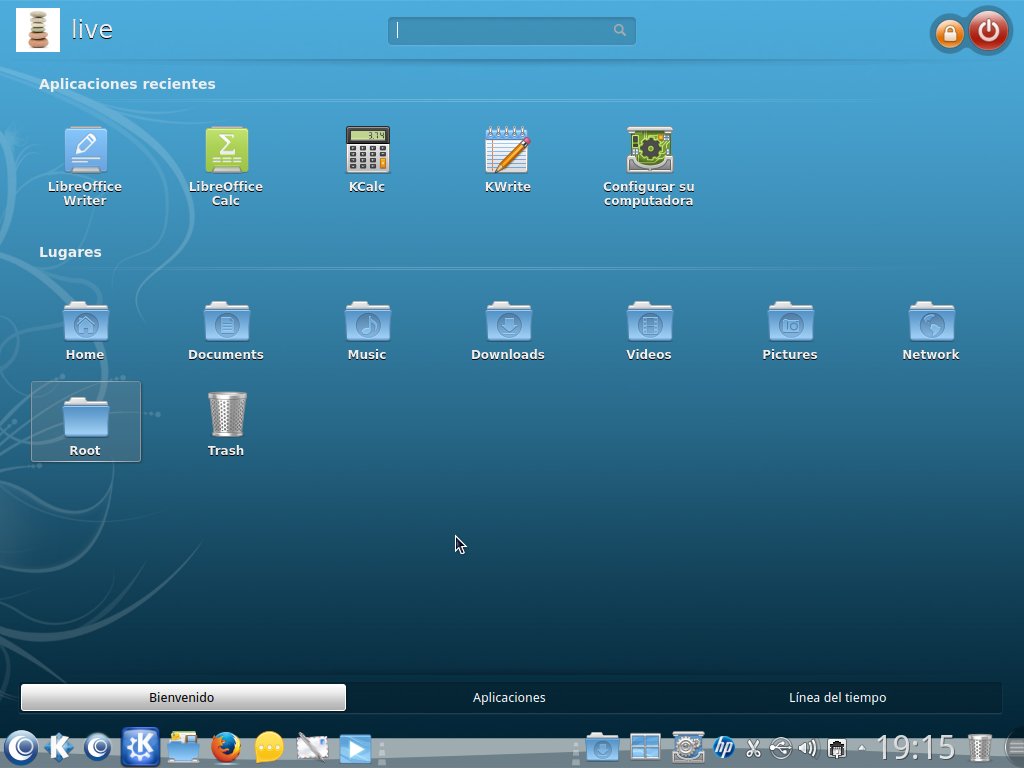
Task: Open the Network folder
Action: point(931,331)
